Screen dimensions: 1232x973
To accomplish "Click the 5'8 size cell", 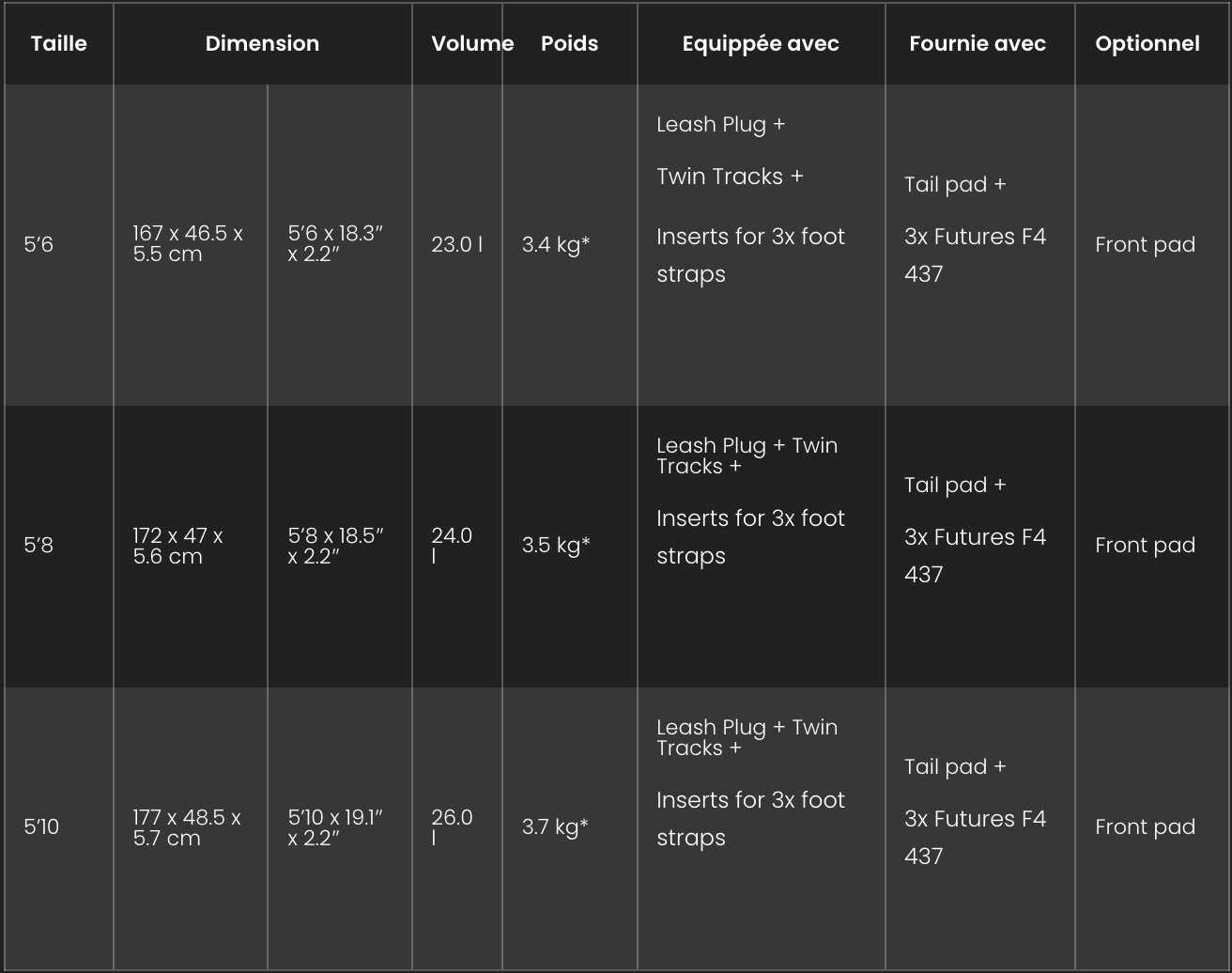I will pos(38,546).
